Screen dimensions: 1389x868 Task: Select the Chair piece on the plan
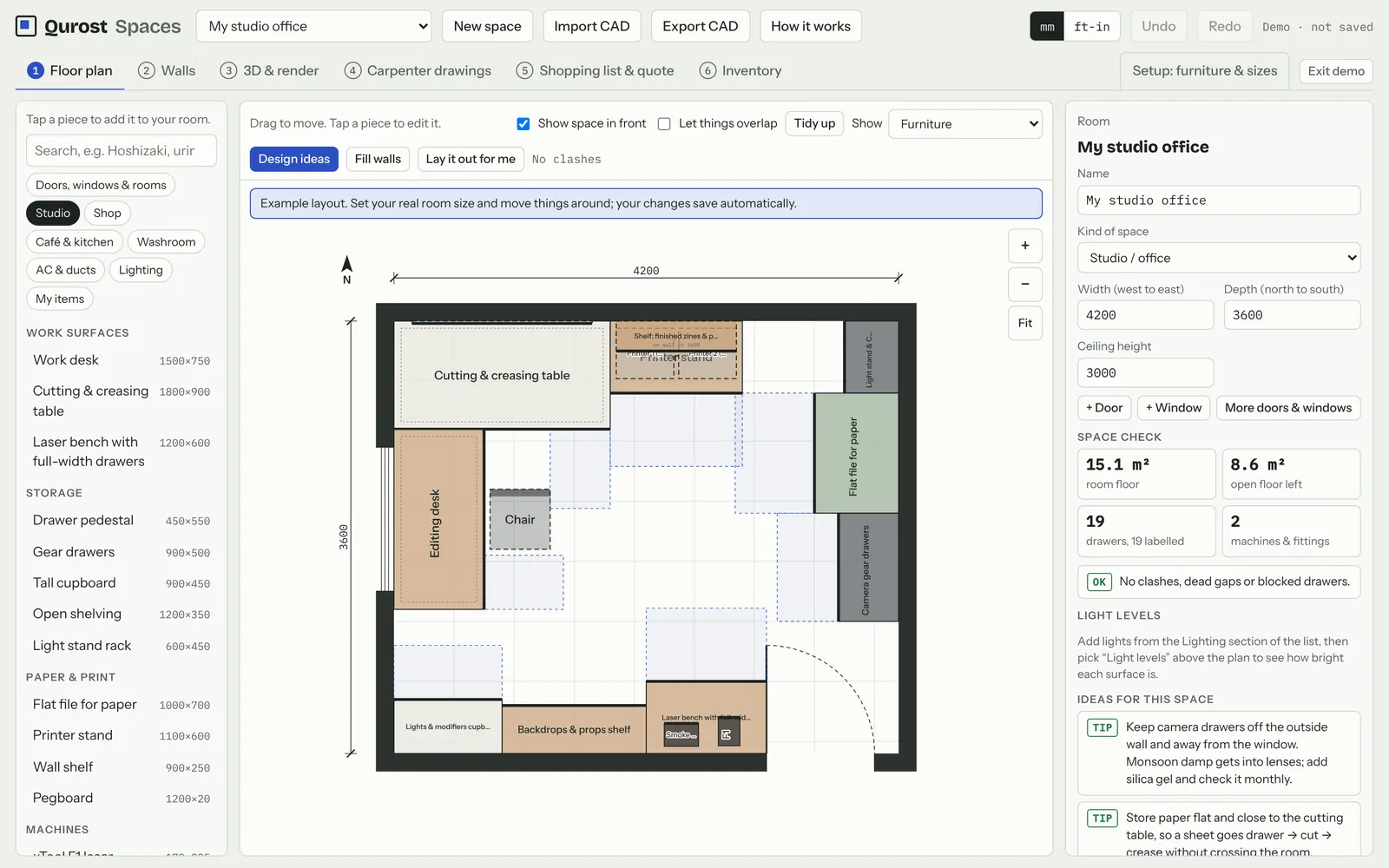[x=520, y=519]
